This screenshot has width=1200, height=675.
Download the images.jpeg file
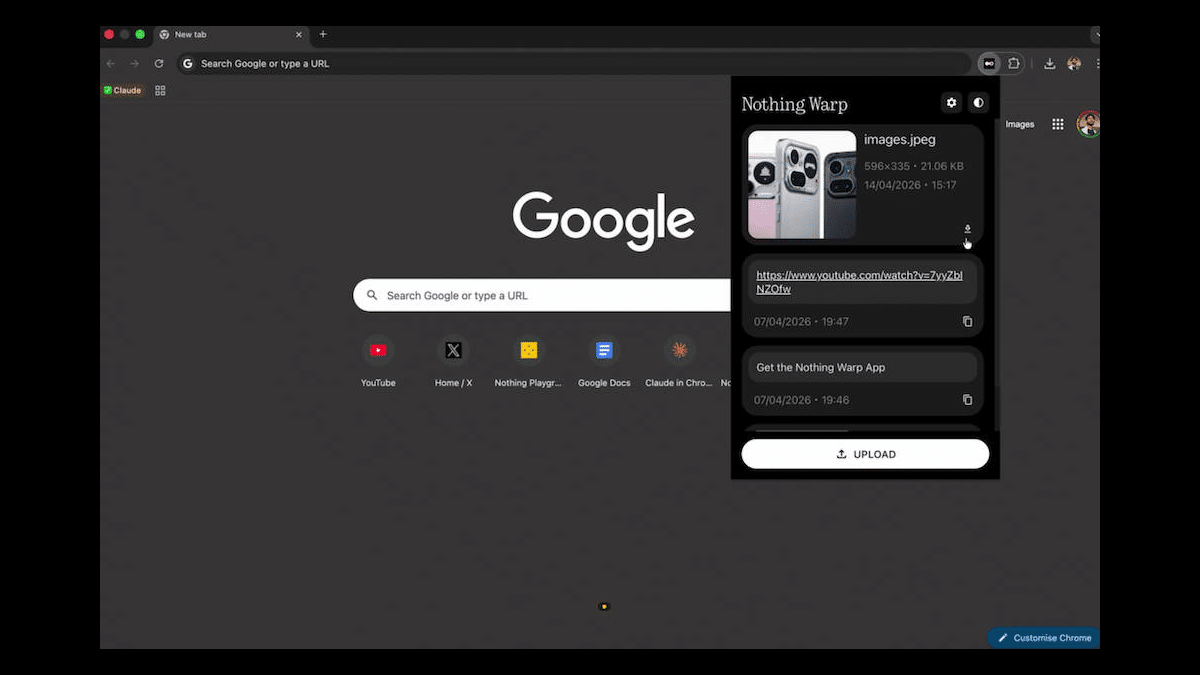point(967,229)
